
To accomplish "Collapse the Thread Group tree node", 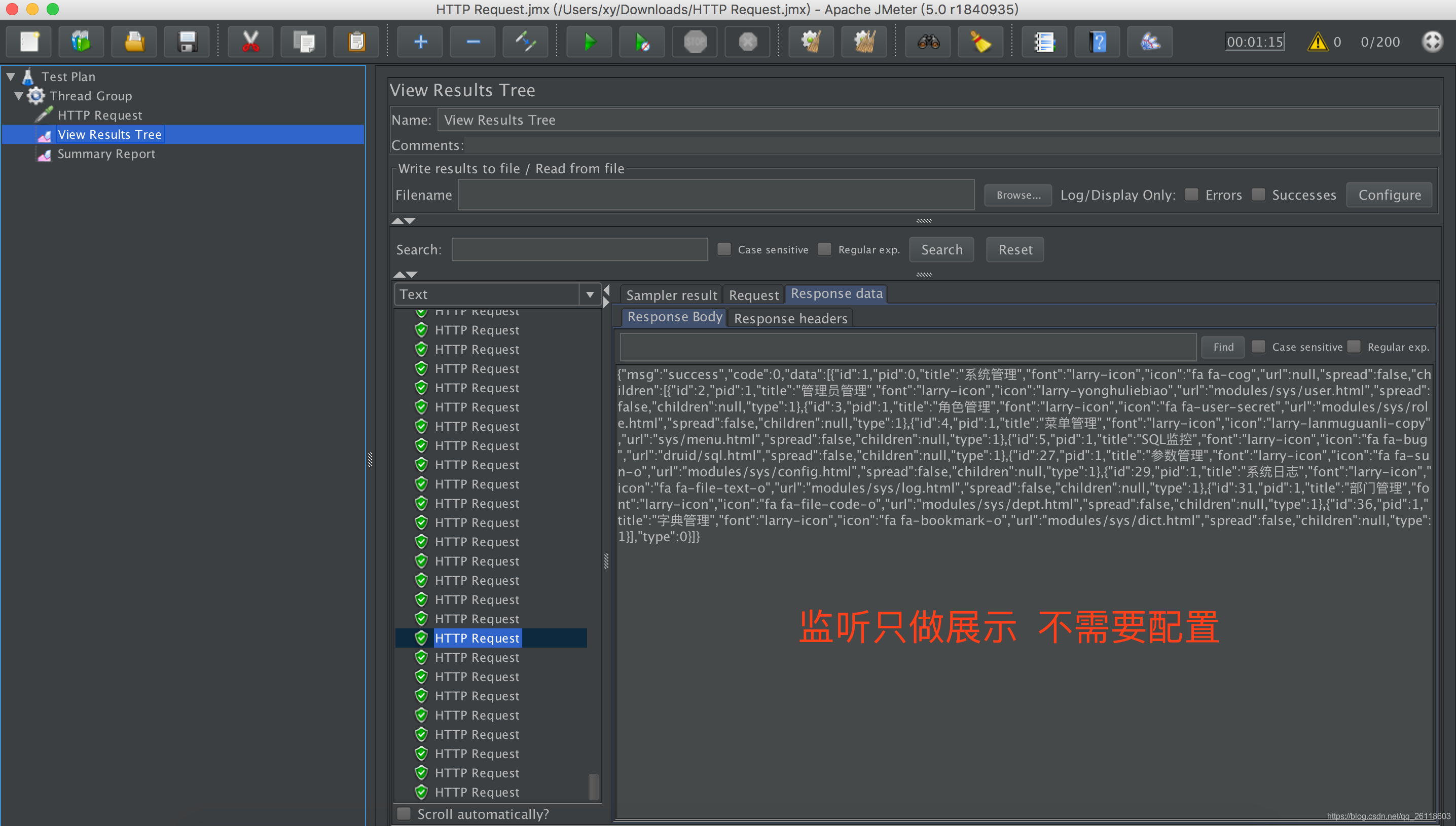I will pyautogui.click(x=19, y=95).
